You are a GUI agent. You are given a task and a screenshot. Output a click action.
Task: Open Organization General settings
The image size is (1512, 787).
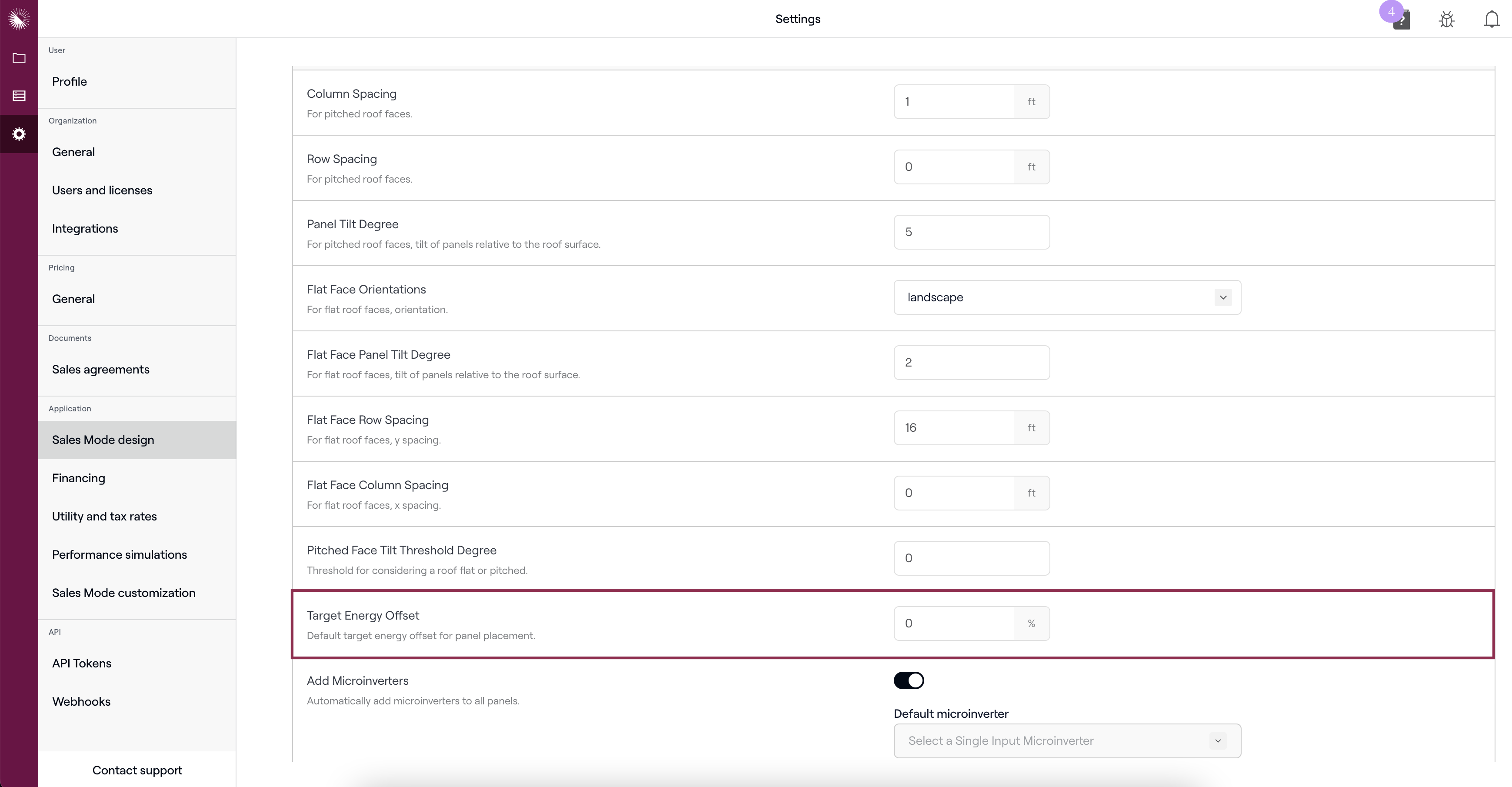[137, 152]
